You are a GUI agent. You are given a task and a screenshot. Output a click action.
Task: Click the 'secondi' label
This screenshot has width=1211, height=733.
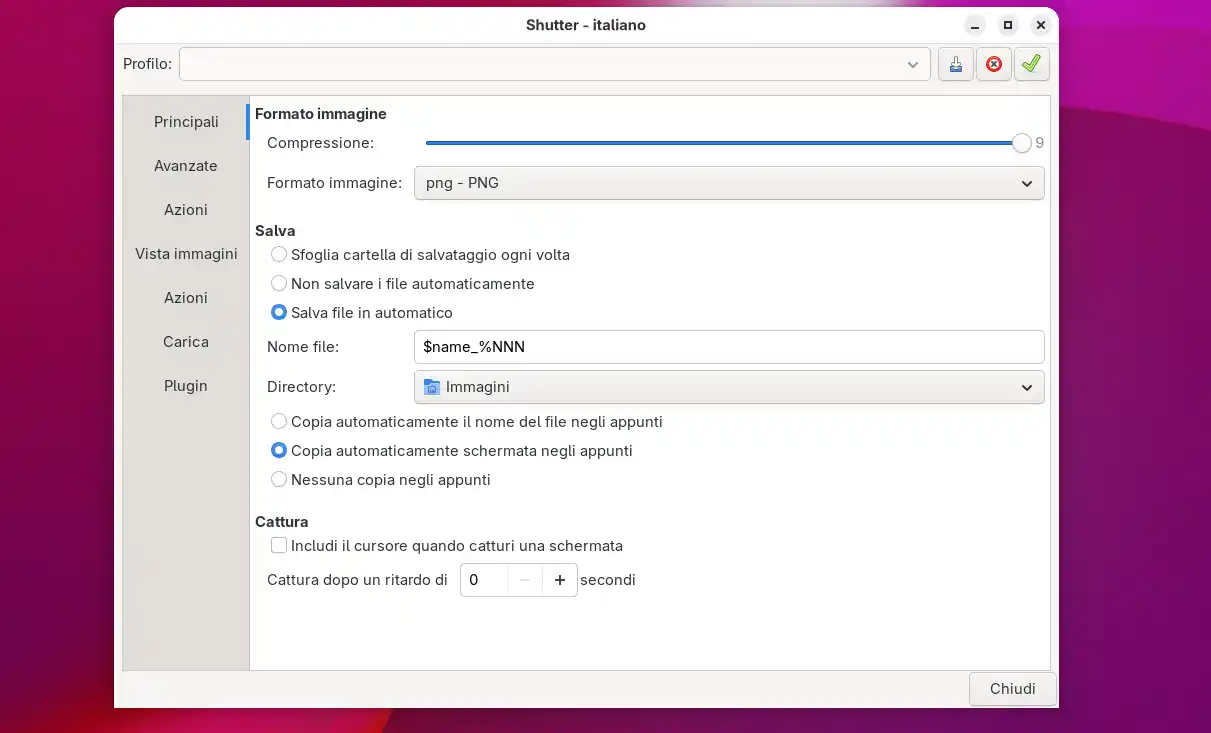click(x=608, y=580)
